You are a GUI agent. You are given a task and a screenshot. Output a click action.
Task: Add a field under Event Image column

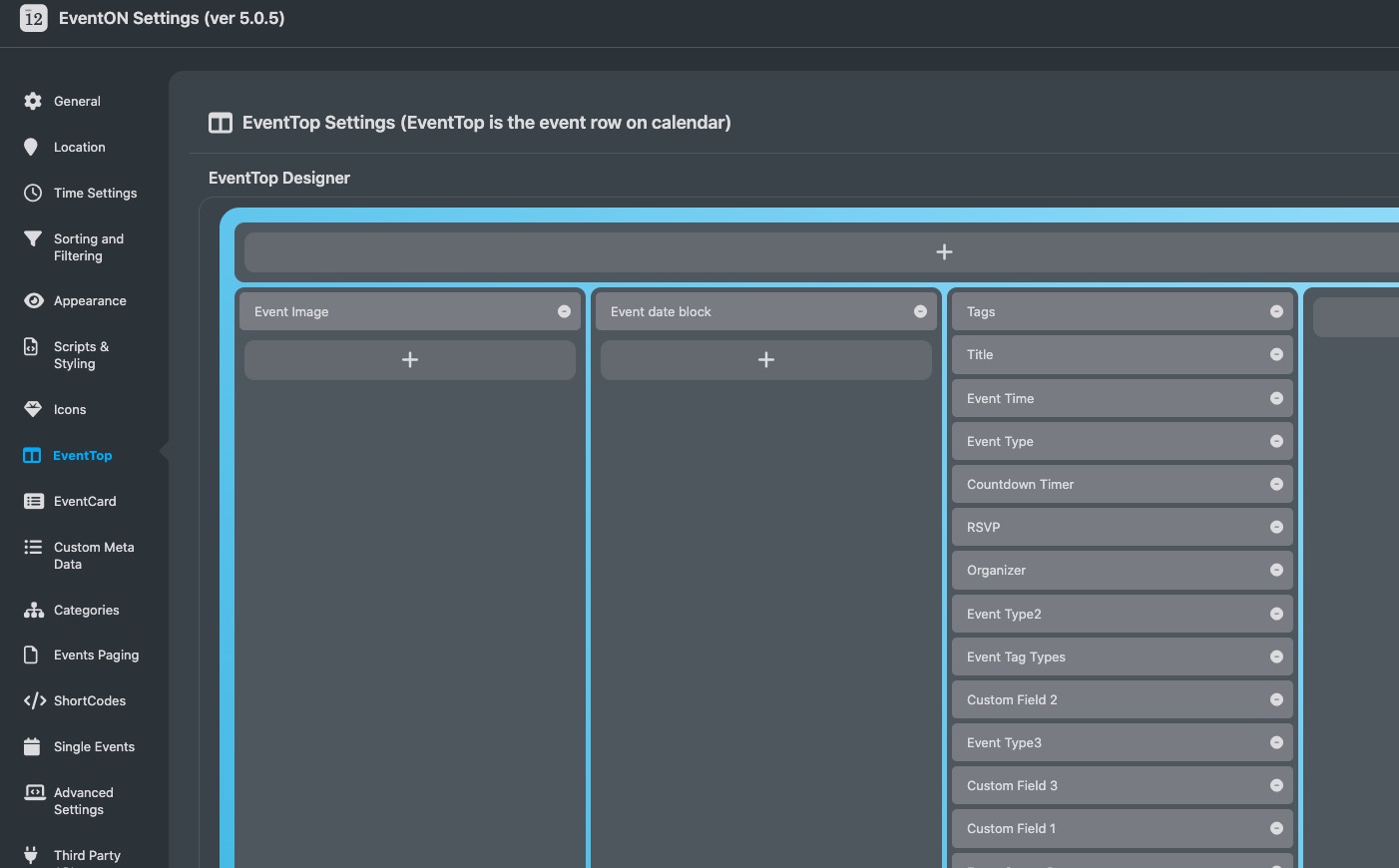409,360
